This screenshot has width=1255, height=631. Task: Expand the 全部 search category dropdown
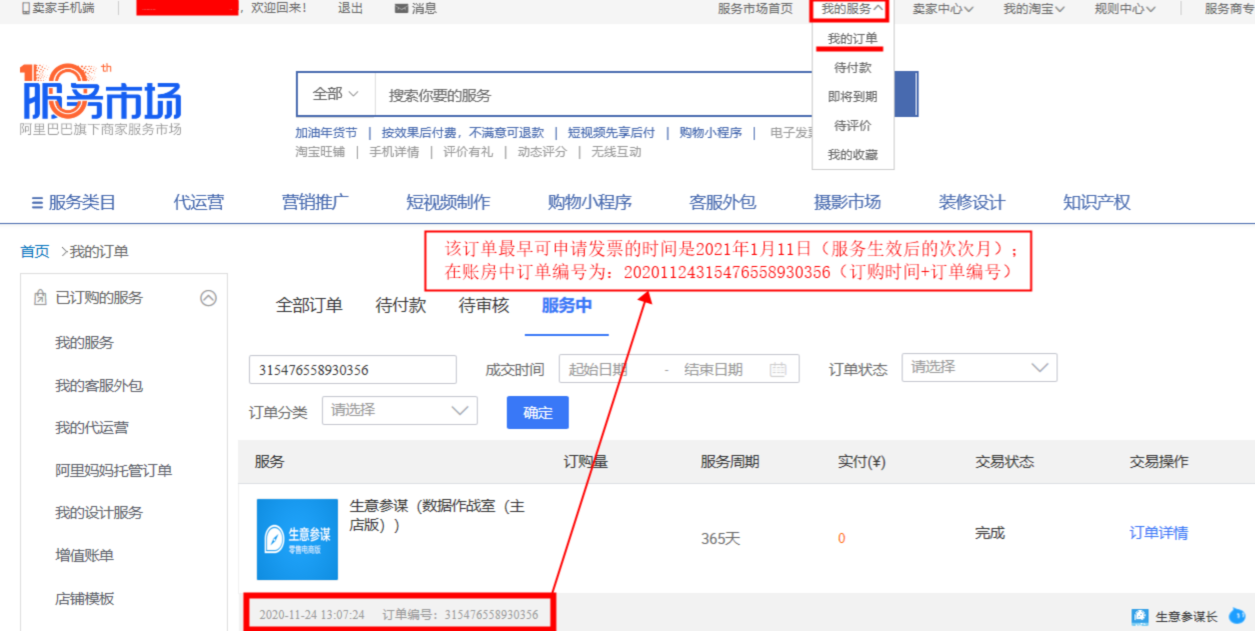point(335,94)
